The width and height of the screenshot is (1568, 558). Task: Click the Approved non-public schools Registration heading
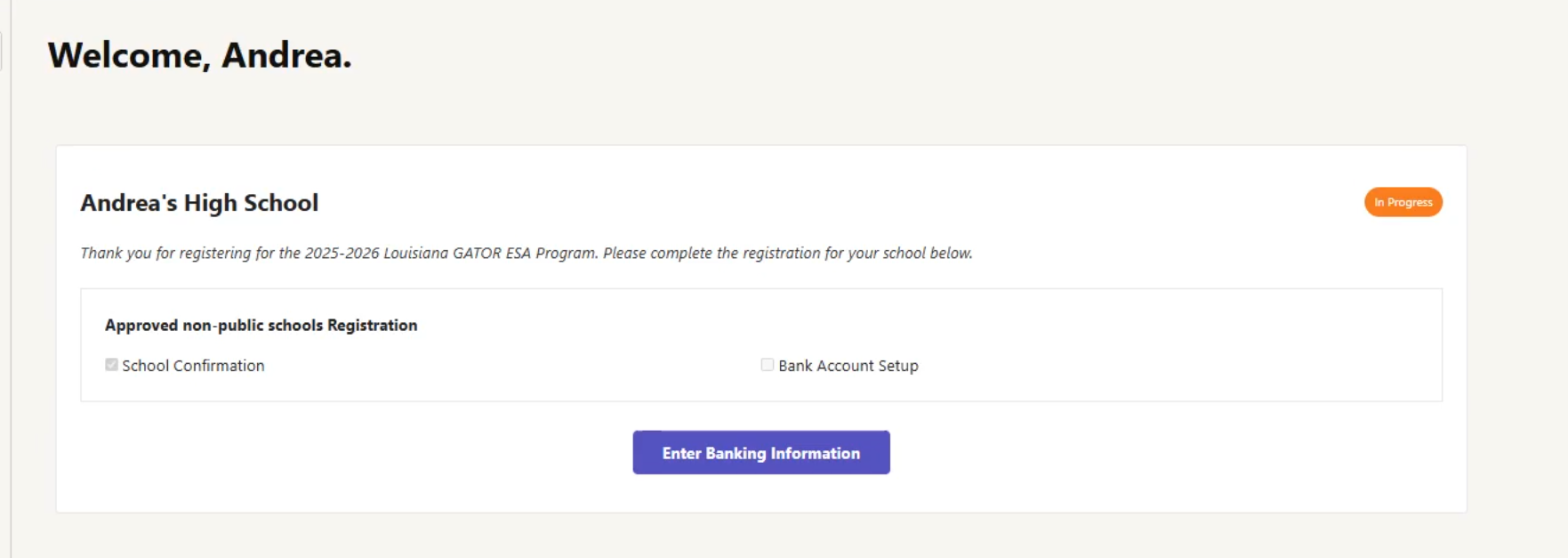click(x=261, y=326)
